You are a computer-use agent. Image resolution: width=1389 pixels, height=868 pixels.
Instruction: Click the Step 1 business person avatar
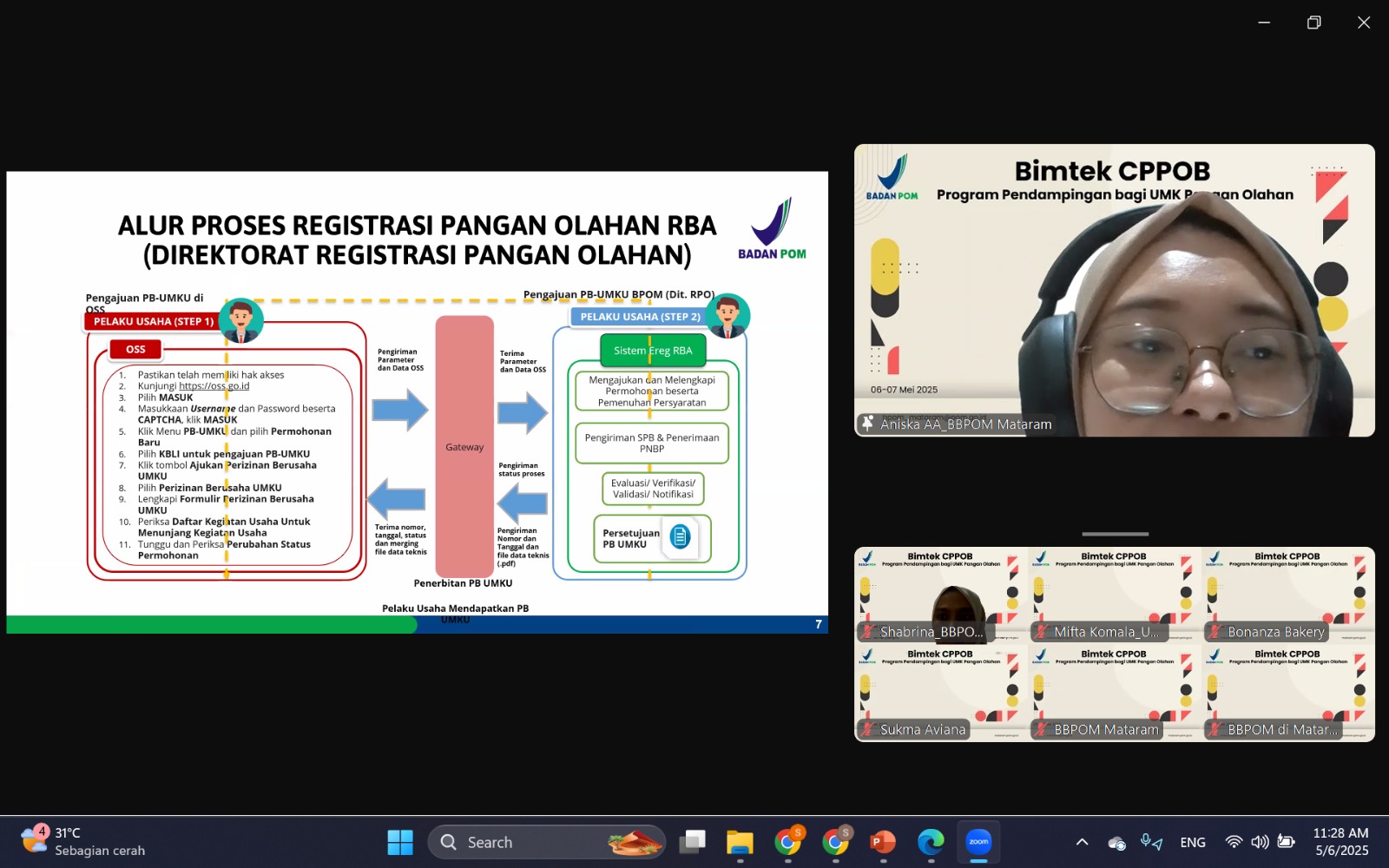[x=240, y=321]
